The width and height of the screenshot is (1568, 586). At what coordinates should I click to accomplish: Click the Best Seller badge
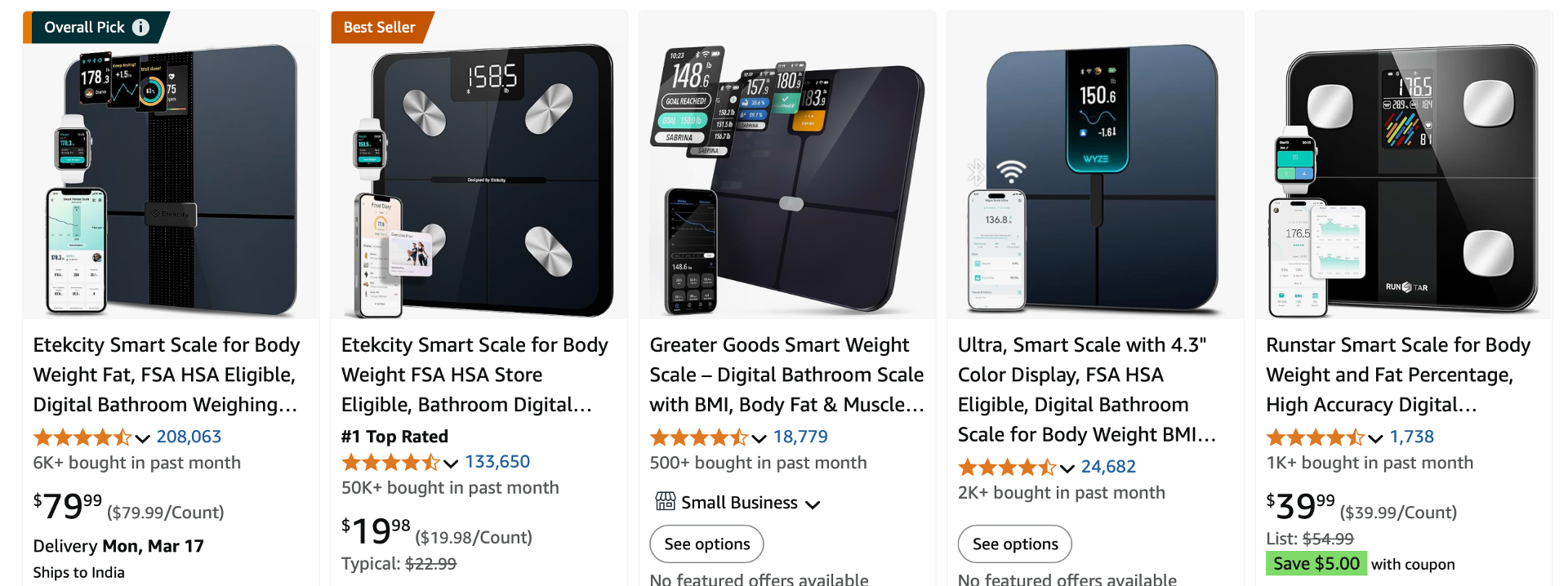click(381, 26)
